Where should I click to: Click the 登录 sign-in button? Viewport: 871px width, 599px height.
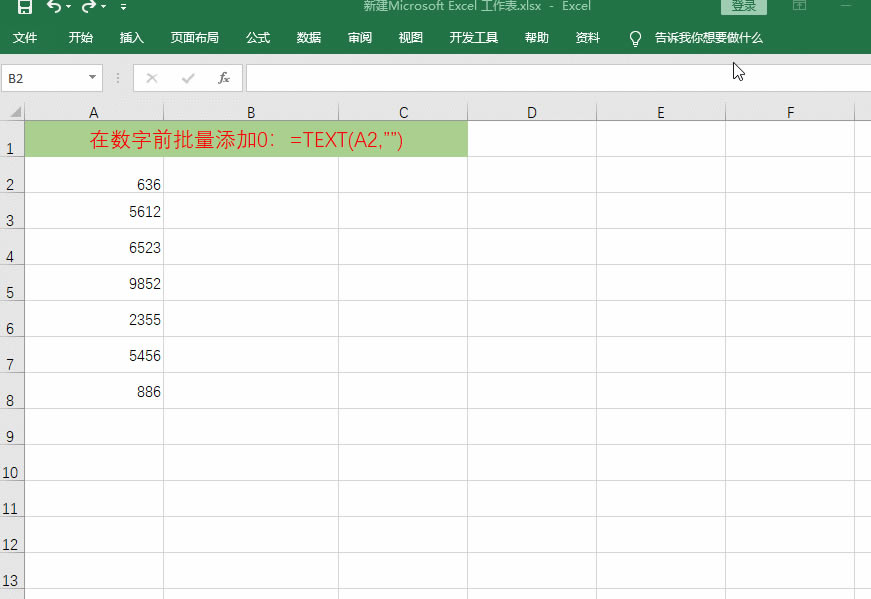tap(743, 6)
